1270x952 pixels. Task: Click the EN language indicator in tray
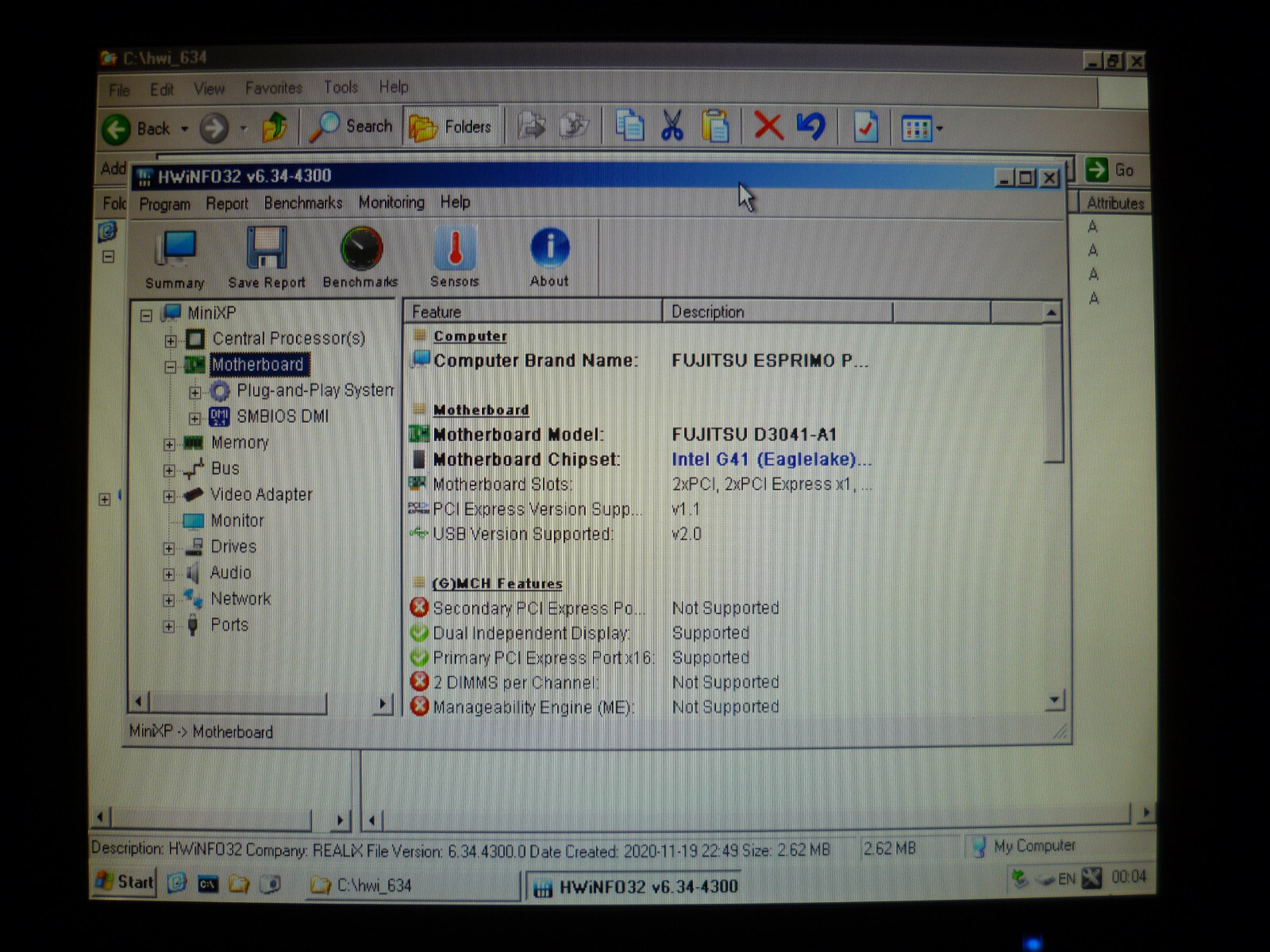(x=1066, y=879)
